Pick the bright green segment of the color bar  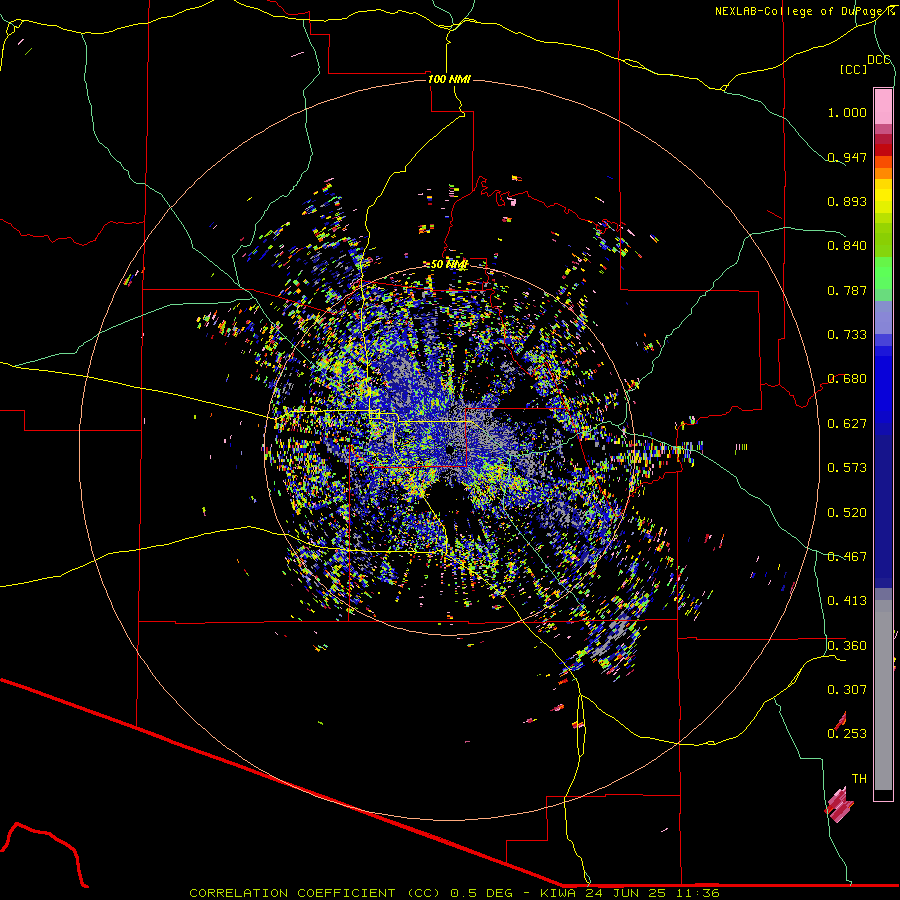pyautogui.click(x=883, y=274)
